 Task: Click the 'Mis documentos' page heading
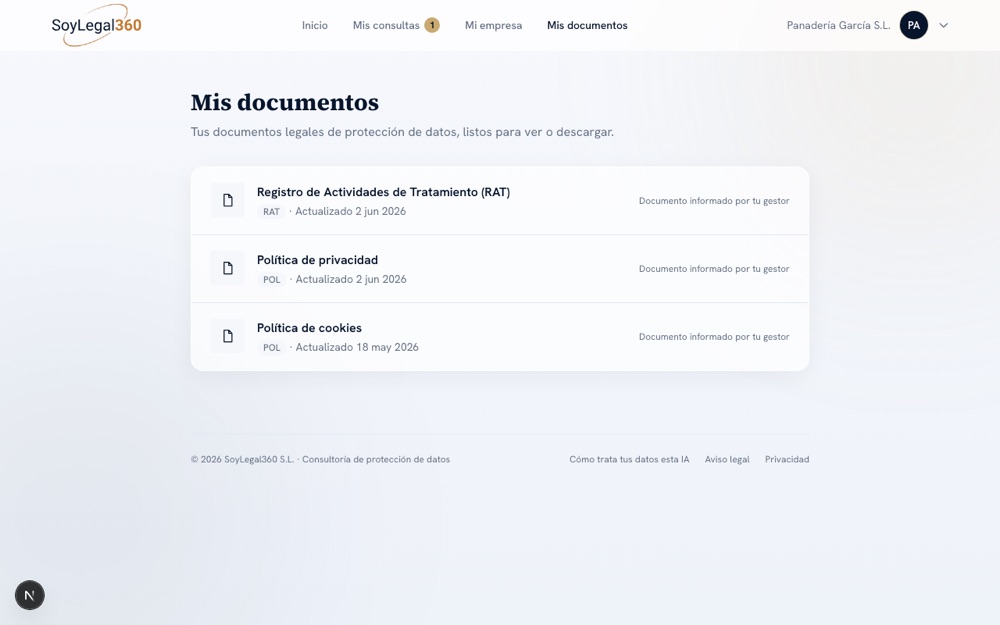point(284,102)
